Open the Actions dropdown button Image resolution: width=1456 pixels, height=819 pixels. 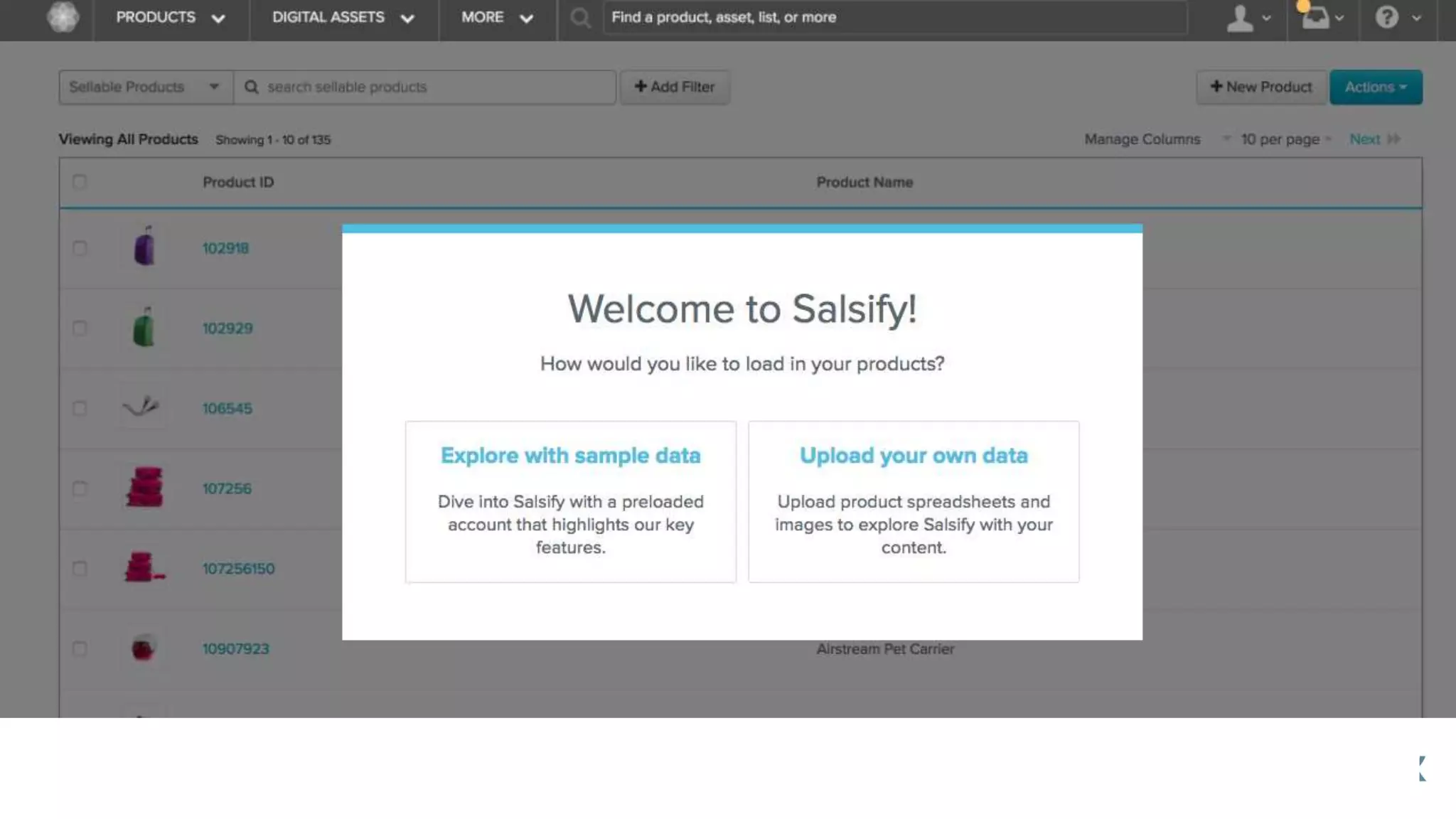tap(1375, 87)
